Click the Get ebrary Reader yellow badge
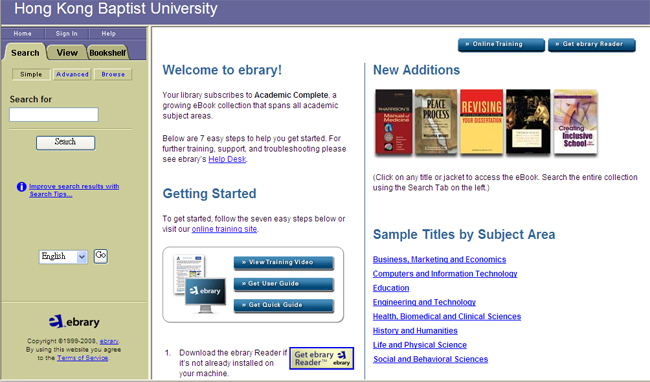650x382 pixels. (321, 358)
